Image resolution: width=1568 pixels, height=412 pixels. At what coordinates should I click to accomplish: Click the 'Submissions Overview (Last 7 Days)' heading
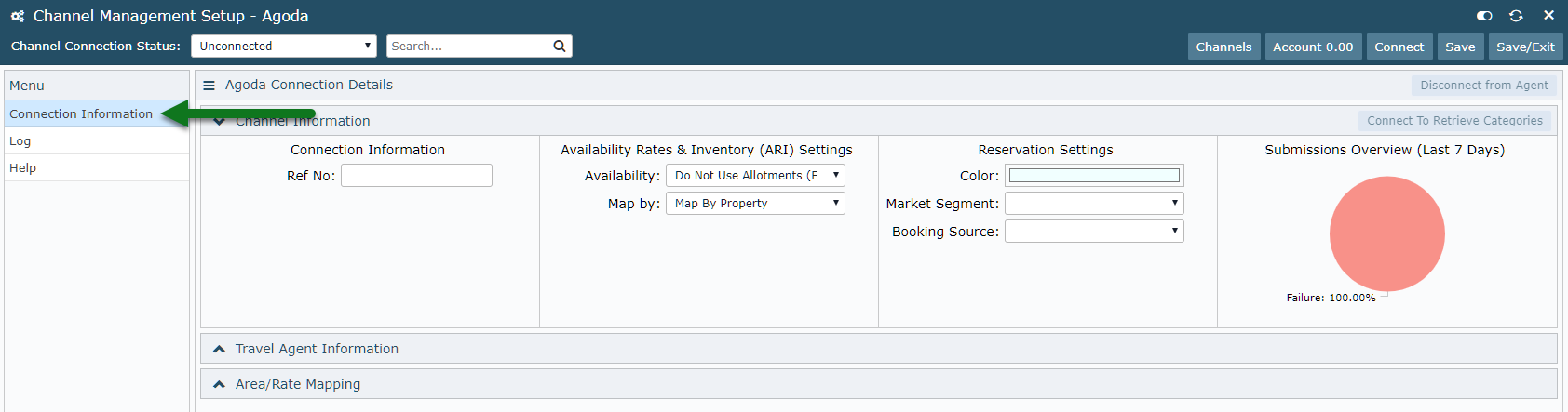pos(1385,150)
